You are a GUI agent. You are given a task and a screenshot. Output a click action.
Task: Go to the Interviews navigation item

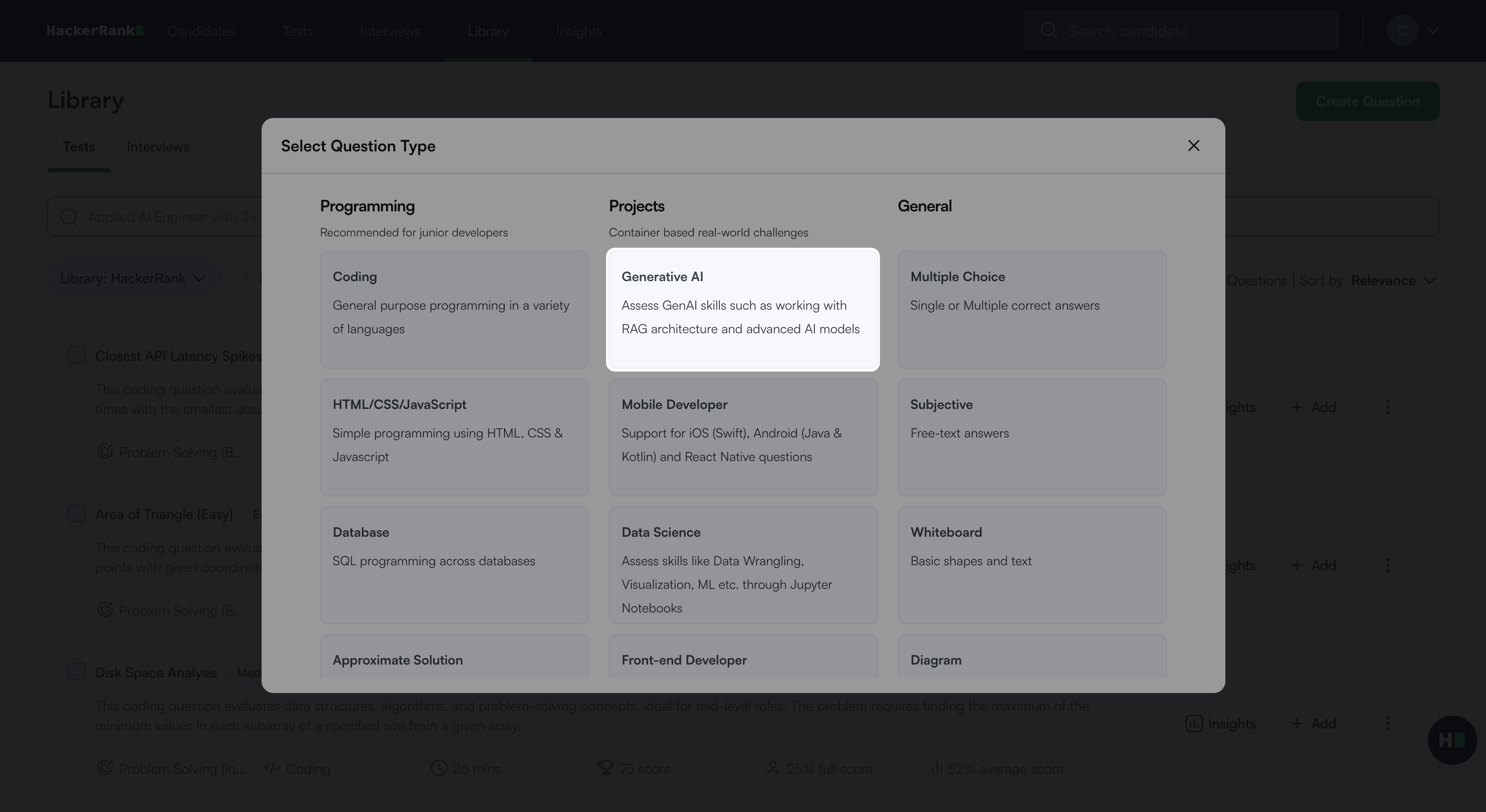click(x=390, y=31)
